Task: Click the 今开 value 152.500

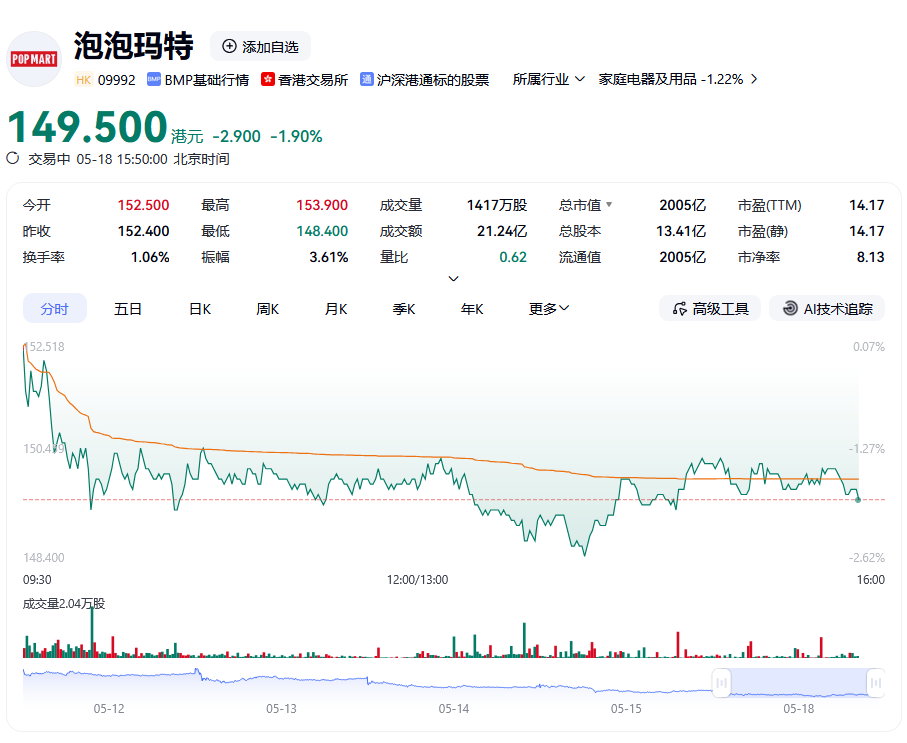Action: click(143, 205)
